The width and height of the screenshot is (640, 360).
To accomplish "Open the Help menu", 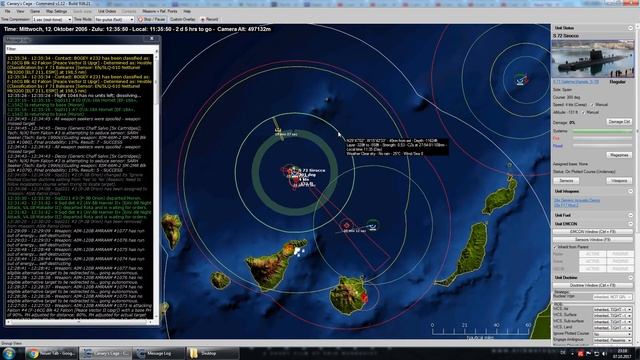I will pyautogui.click(x=187, y=11).
